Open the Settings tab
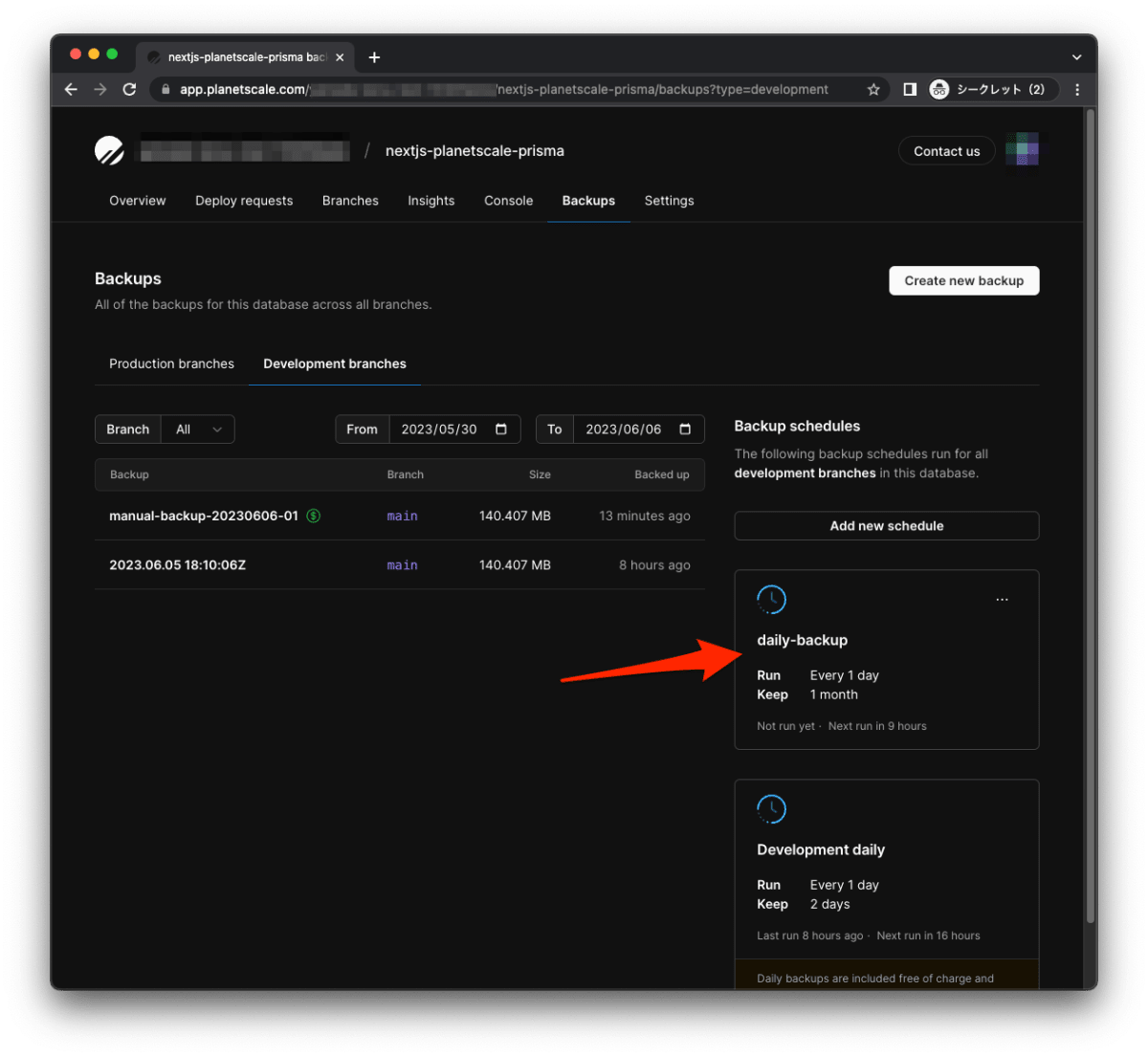 (670, 201)
